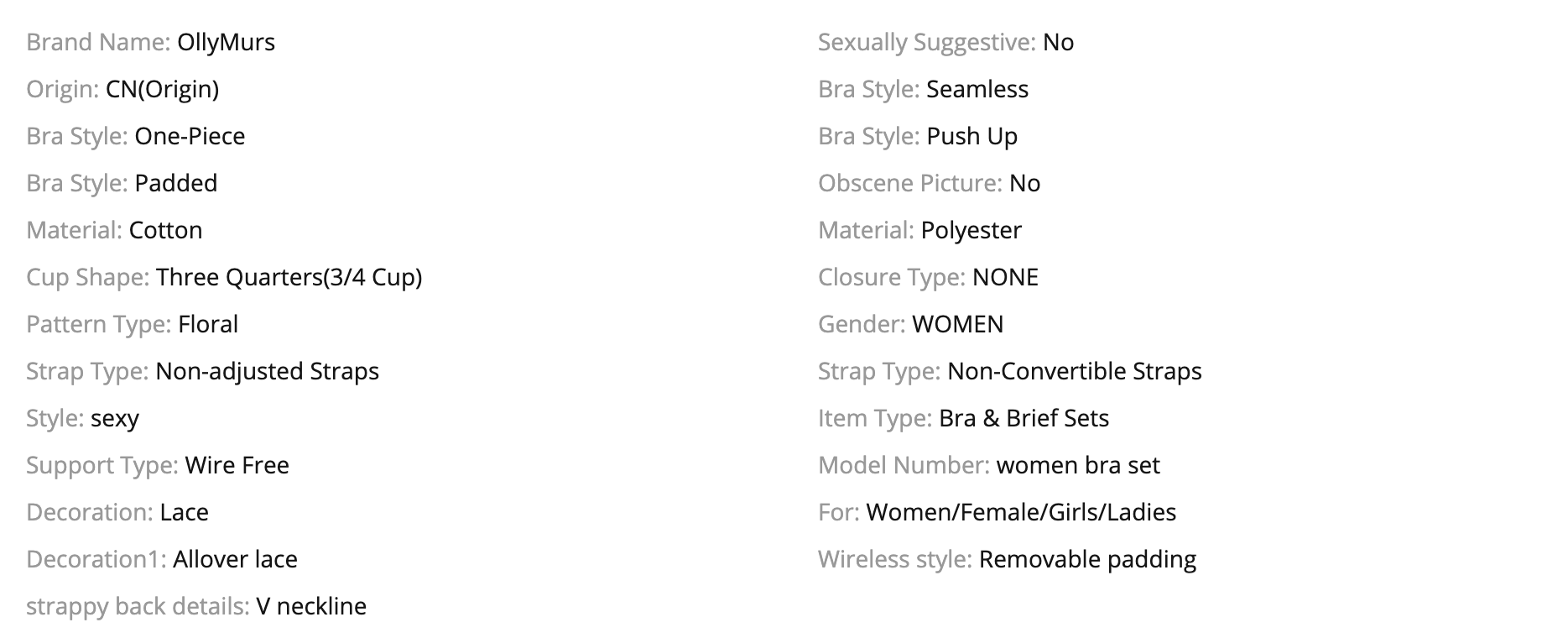Click the Wire Free support type value
Viewport: 1568px width, 638px height.
237,465
